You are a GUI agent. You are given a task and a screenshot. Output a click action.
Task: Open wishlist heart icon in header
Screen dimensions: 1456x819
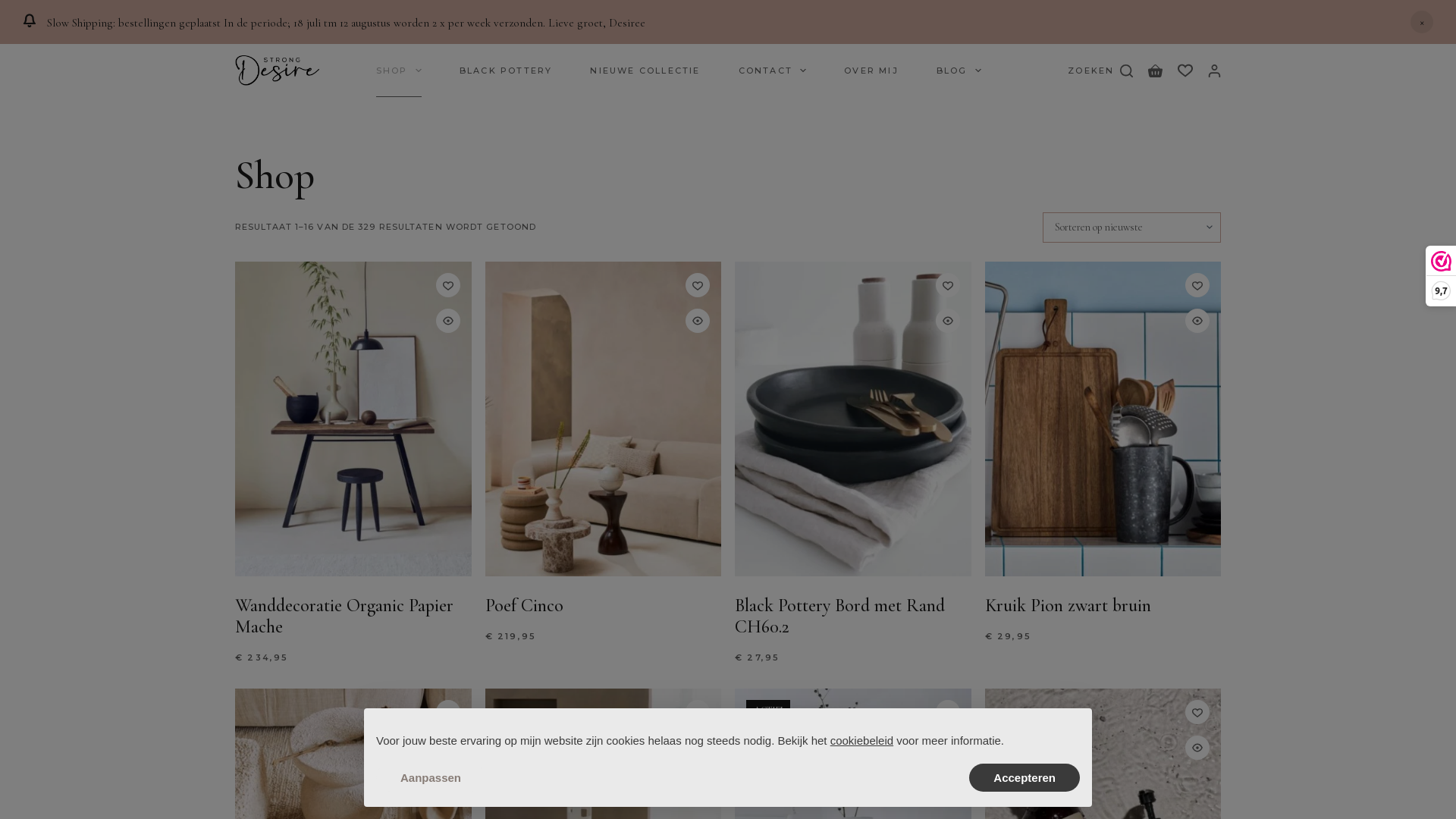pyautogui.click(x=1185, y=71)
